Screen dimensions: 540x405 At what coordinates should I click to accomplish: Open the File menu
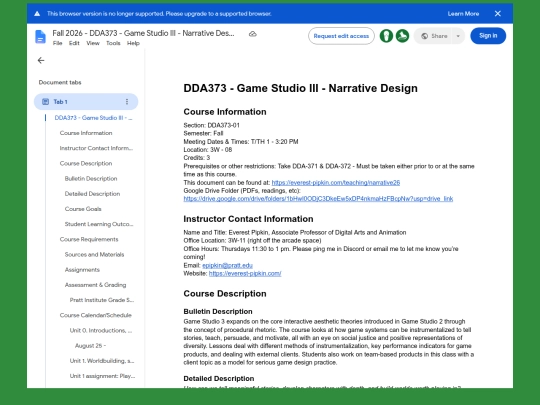pyautogui.click(x=57, y=43)
